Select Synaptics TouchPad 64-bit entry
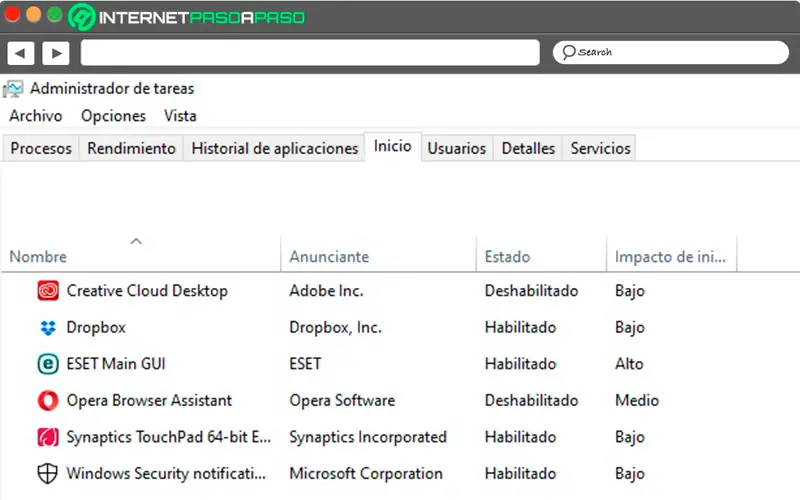Viewport: 800px width, 500px height. coord(168,437)
